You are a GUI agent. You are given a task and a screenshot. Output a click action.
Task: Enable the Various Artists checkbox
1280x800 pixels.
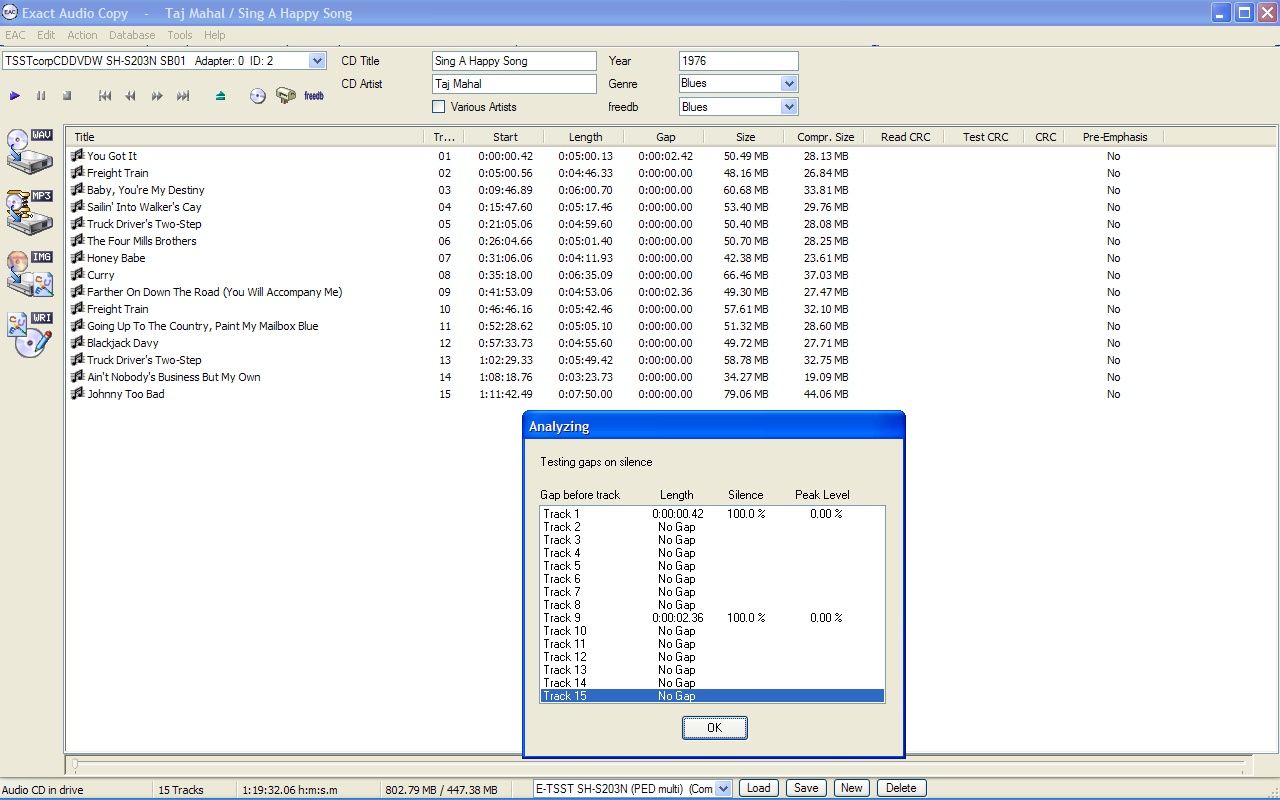click(x=438, y=107)
